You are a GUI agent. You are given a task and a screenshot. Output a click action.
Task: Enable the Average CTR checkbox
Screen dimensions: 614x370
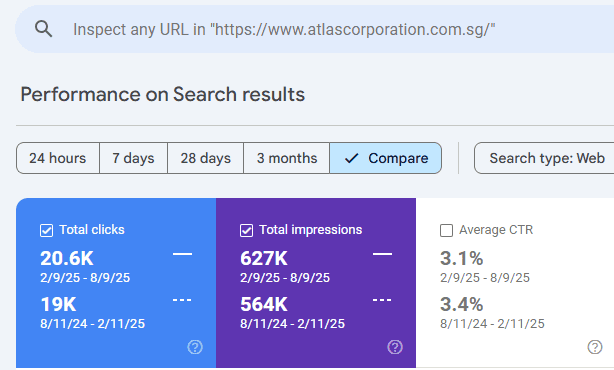coord(446,230)
